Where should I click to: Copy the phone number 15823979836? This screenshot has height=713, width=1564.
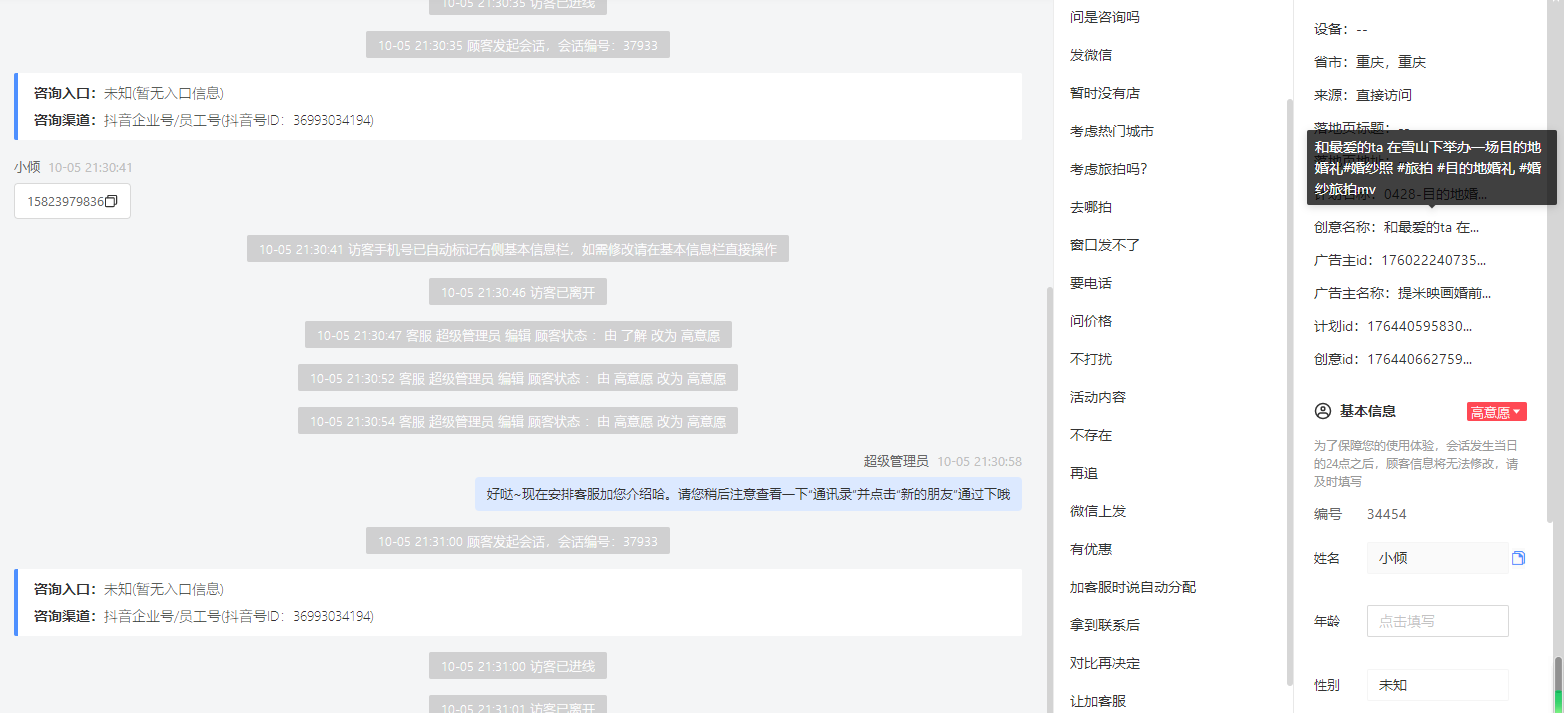click(111, 201)
